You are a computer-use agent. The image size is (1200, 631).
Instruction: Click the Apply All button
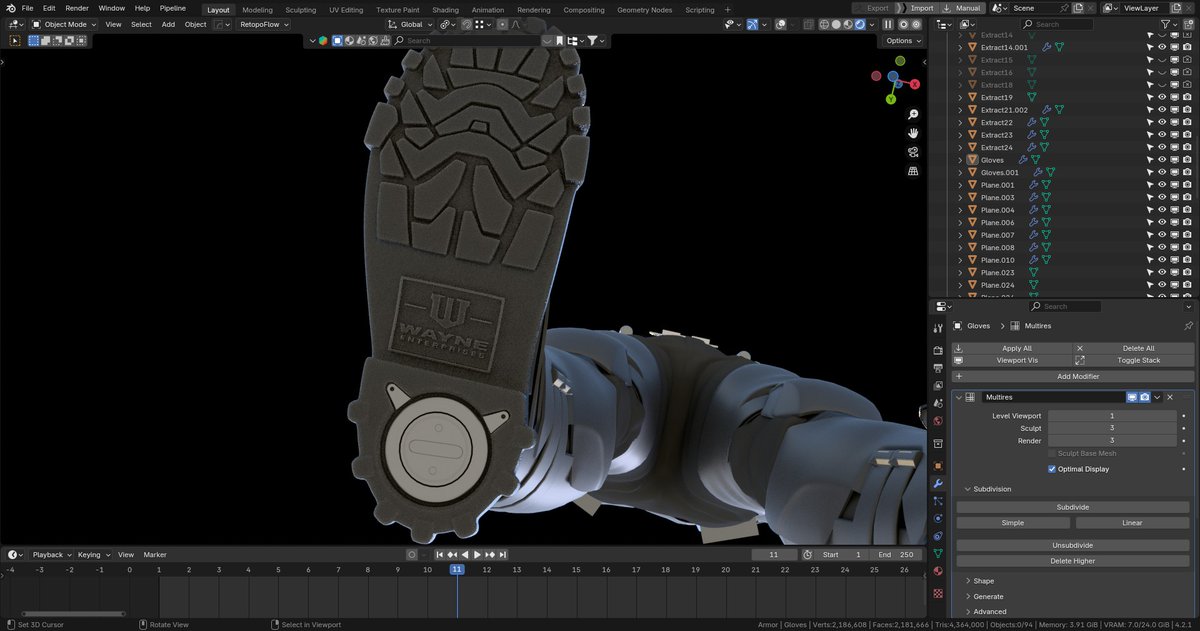coord(1011,348)
